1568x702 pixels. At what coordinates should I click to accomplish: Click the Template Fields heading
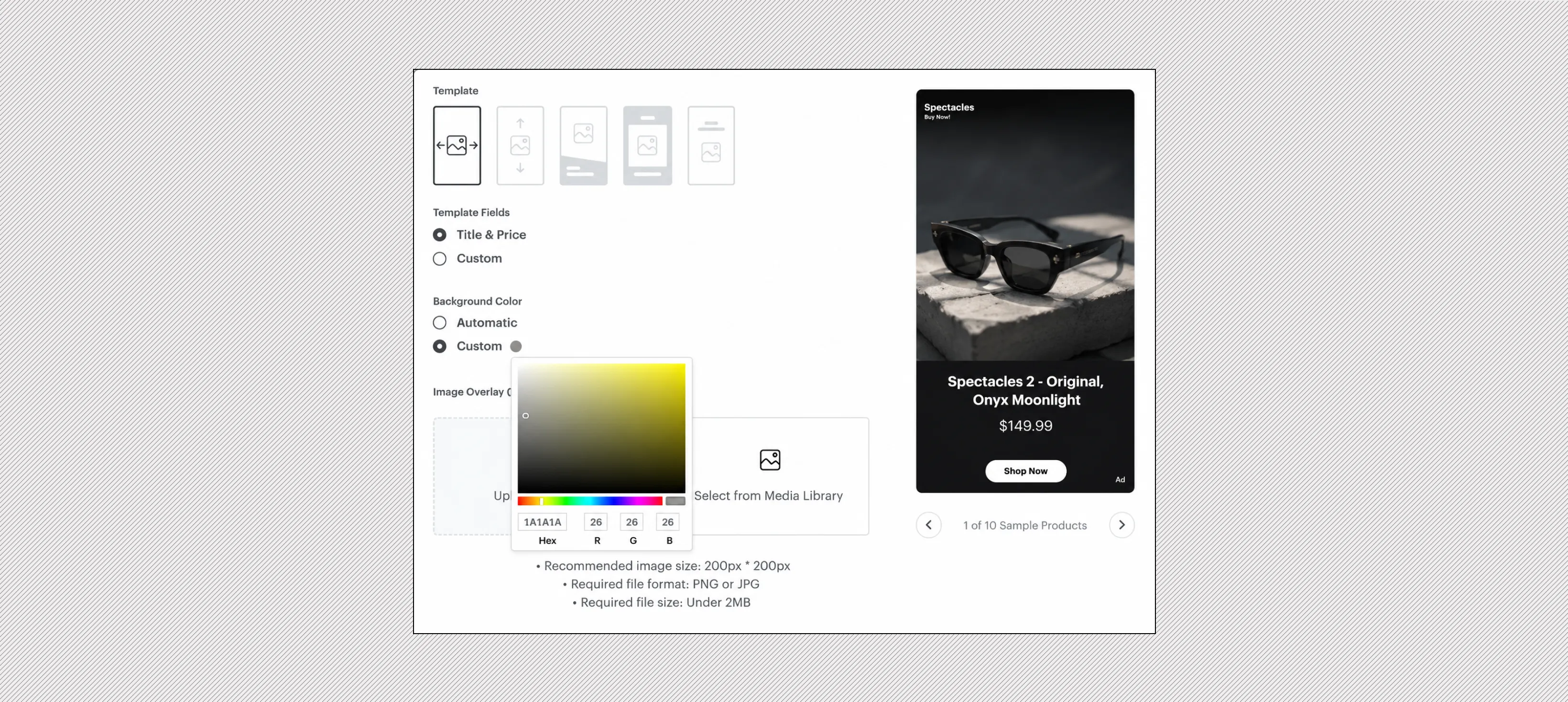[471, 212]
